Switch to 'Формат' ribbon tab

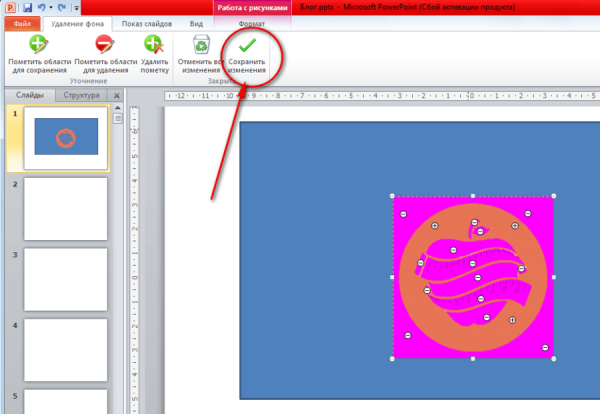click(x=252, y=23)
